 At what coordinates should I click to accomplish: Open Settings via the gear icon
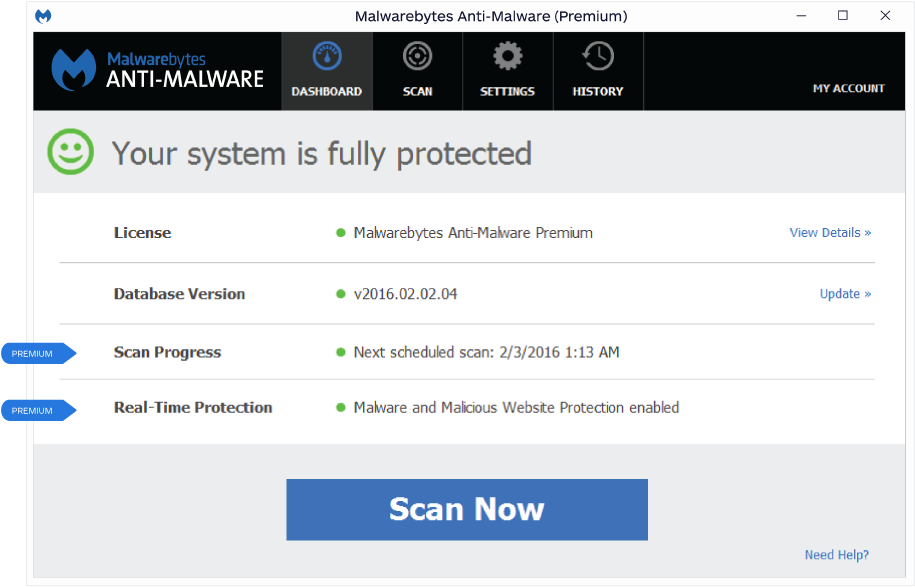(507, 57)
